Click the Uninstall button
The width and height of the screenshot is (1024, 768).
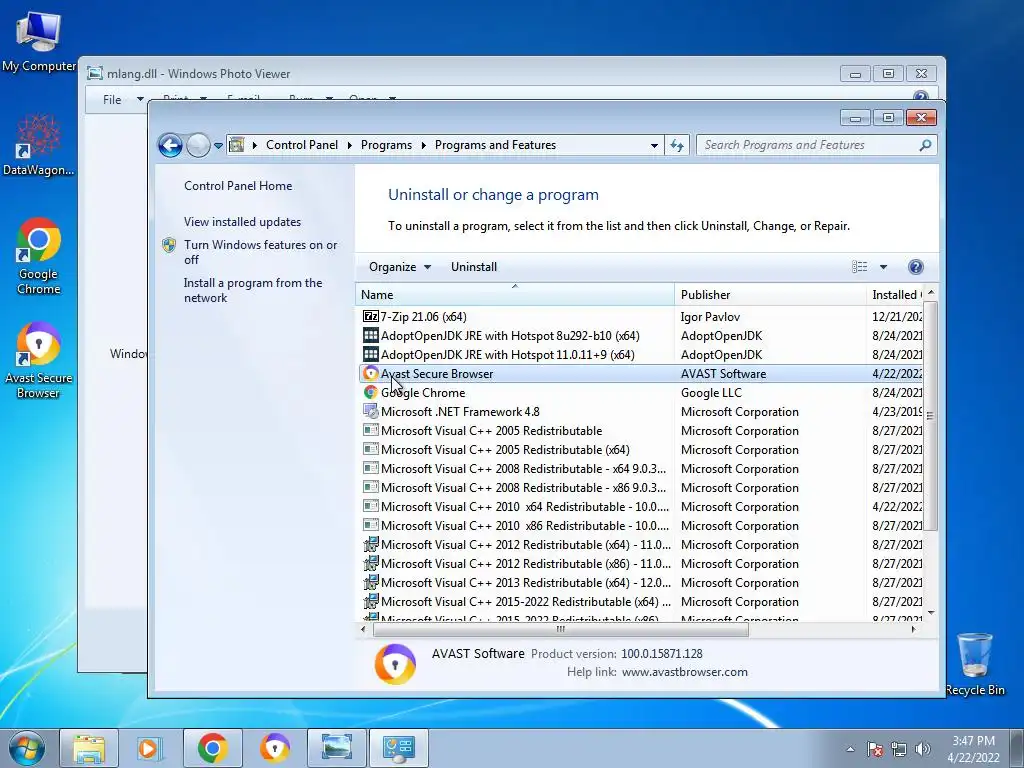[x=473, y=266]
